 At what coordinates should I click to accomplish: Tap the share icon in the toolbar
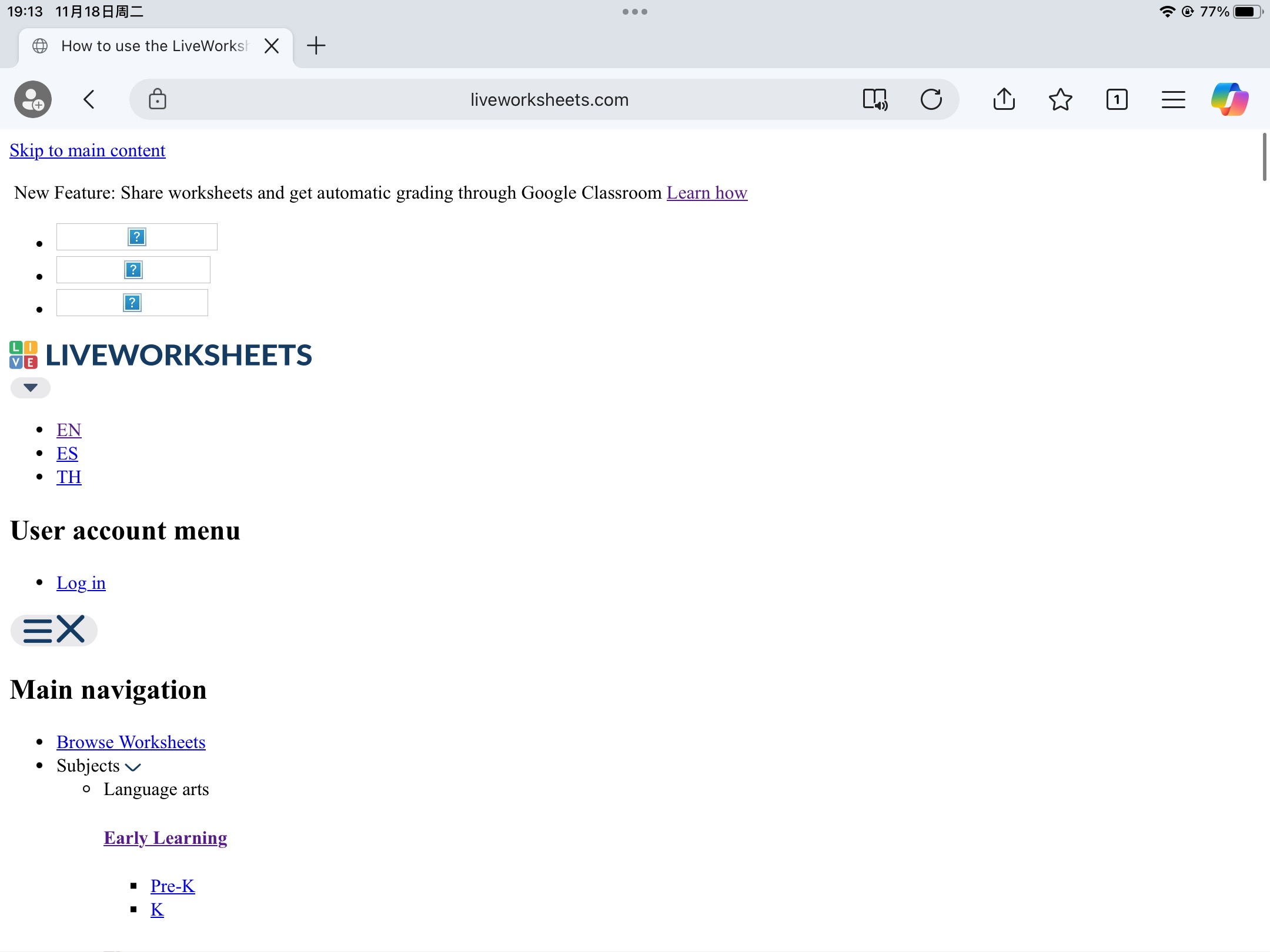click(1004, 99)
